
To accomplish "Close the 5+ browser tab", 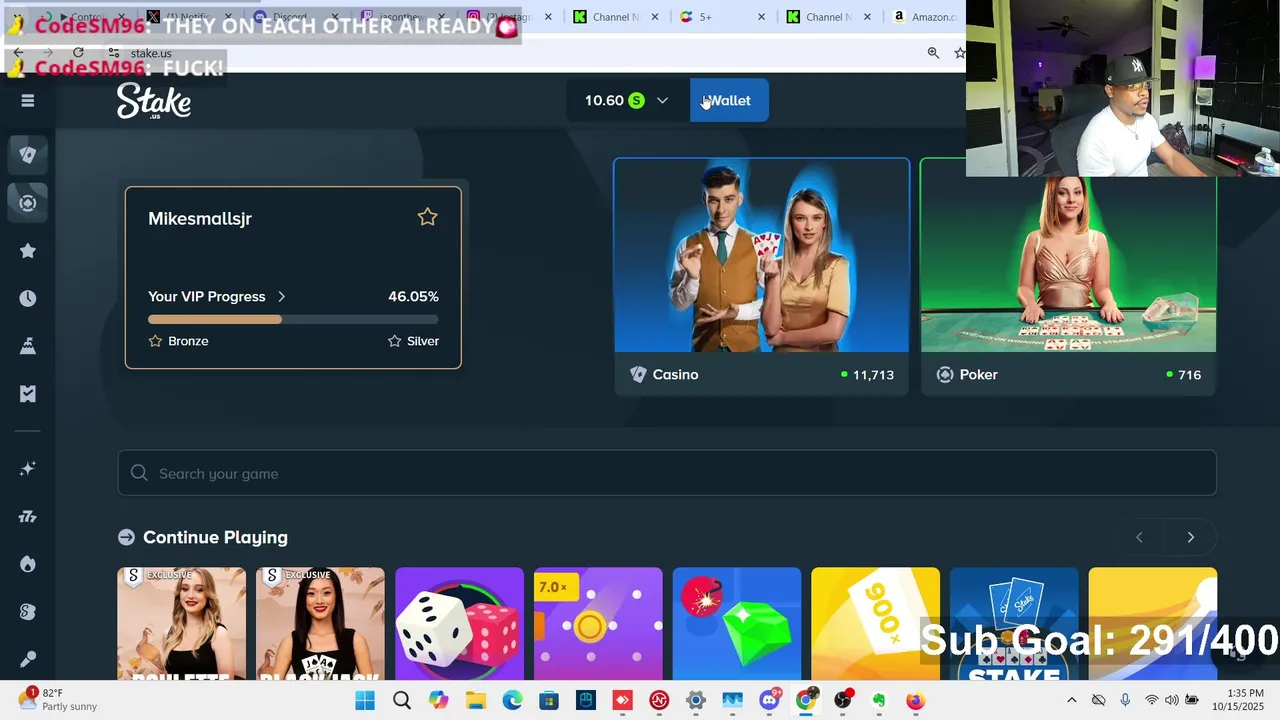I will [761, 17].
